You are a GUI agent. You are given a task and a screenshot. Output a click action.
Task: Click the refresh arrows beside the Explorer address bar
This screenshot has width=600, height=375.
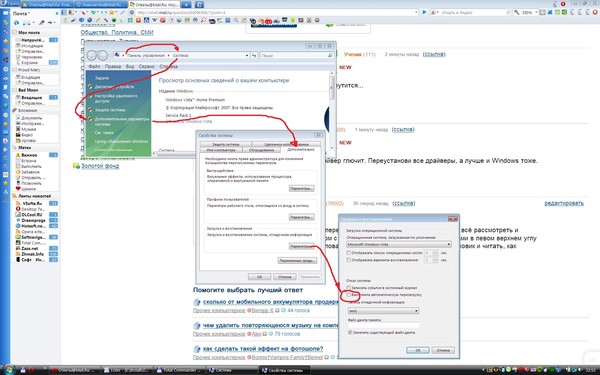[254, 55]
